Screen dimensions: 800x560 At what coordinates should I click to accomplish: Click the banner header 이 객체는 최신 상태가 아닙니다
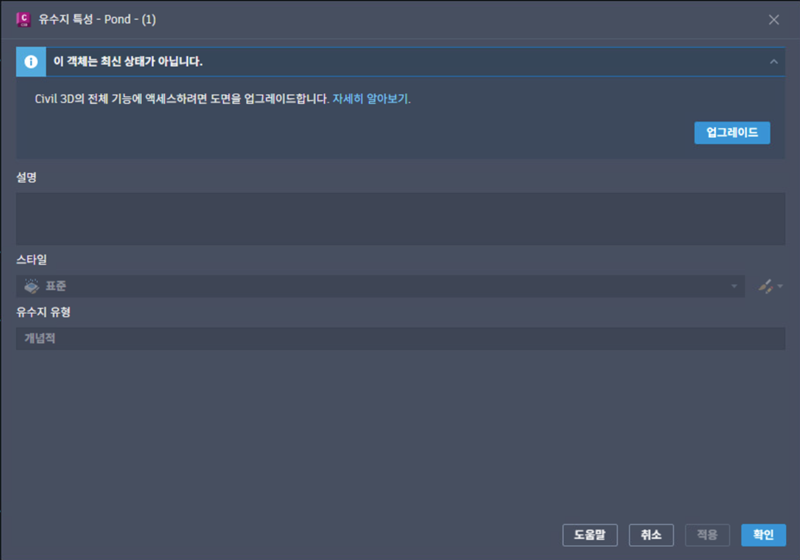128,62
